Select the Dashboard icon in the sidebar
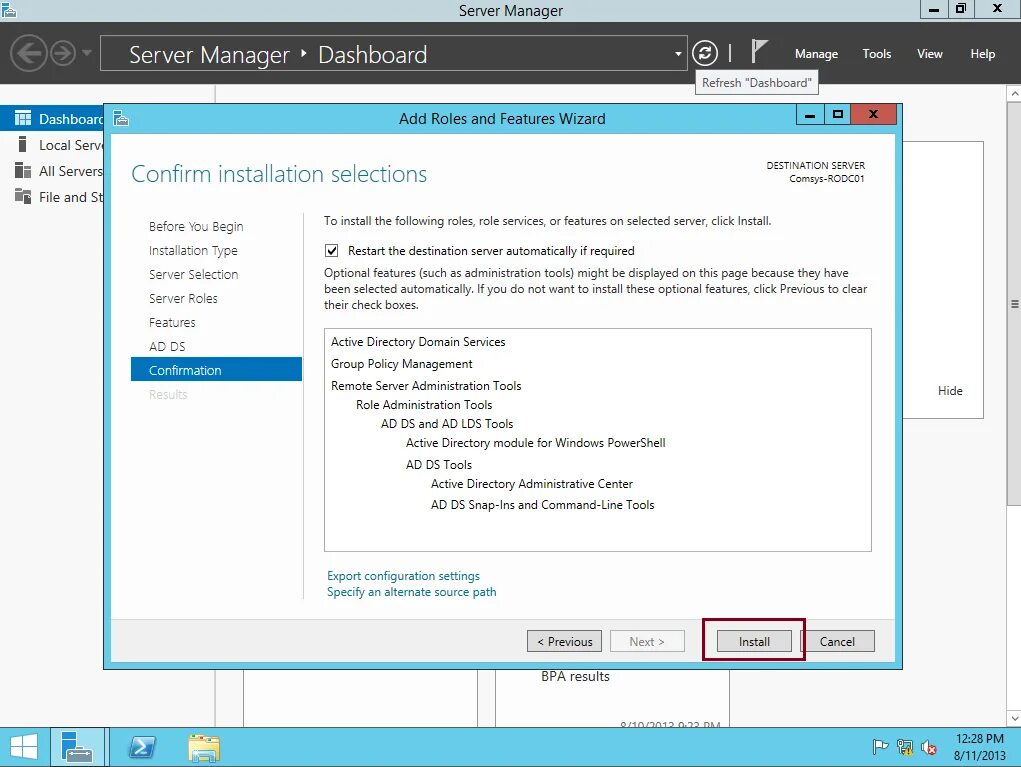Screen dimensions: 1021x767 pos(23,119)
